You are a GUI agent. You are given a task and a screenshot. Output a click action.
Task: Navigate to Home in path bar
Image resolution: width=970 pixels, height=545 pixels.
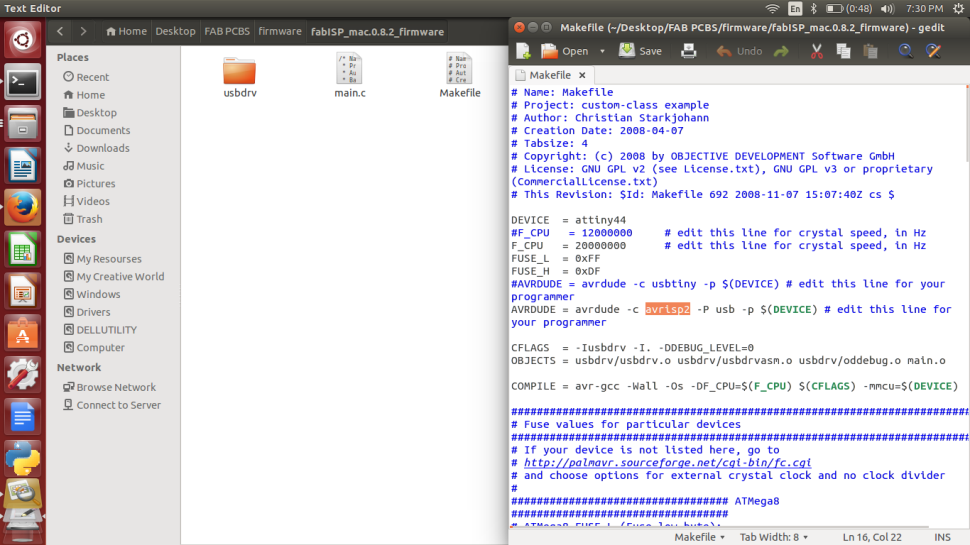pyautogui.click(x=126, y=31)
